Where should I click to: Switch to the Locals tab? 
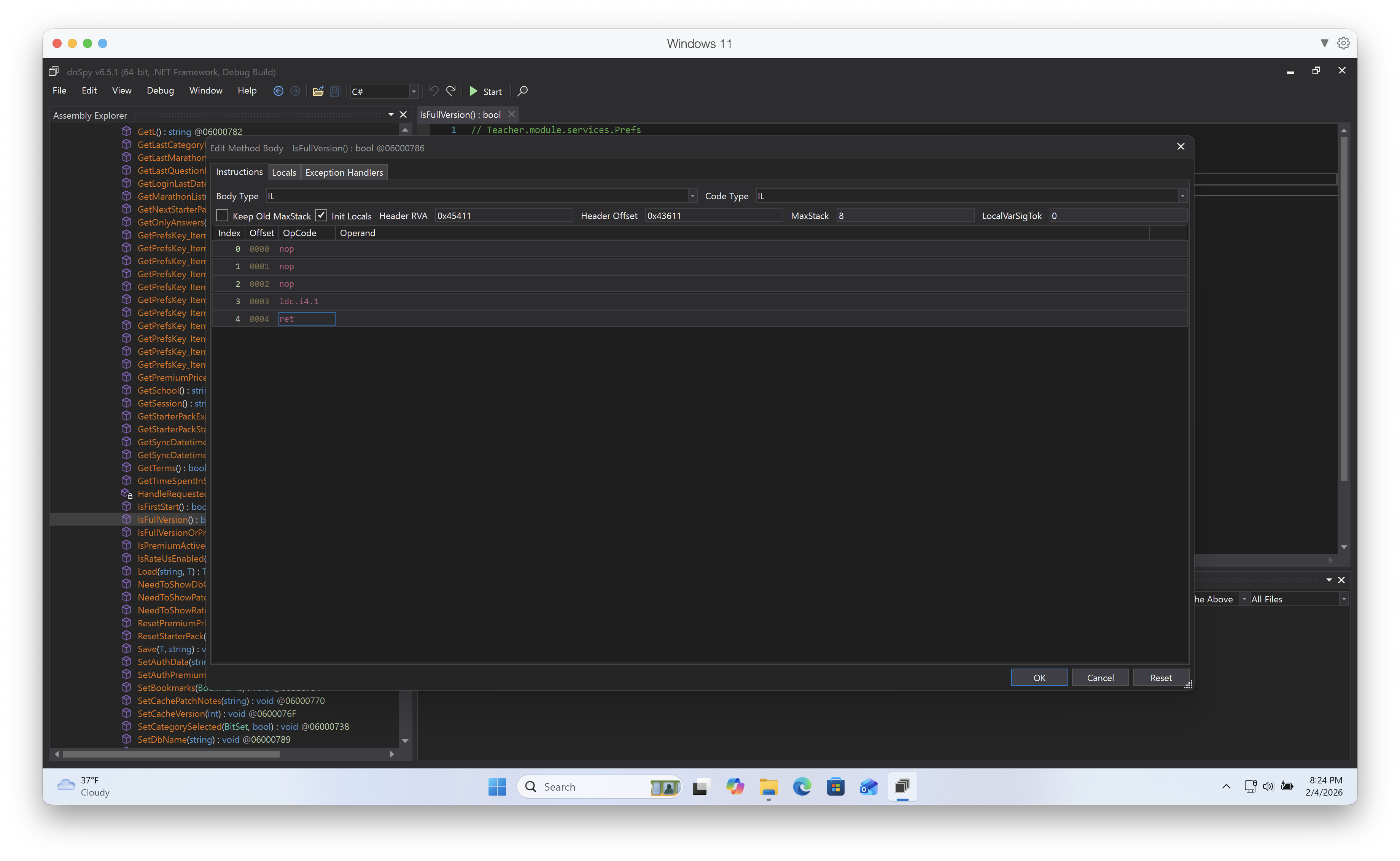pyautogui.click(x=284, y=173)
